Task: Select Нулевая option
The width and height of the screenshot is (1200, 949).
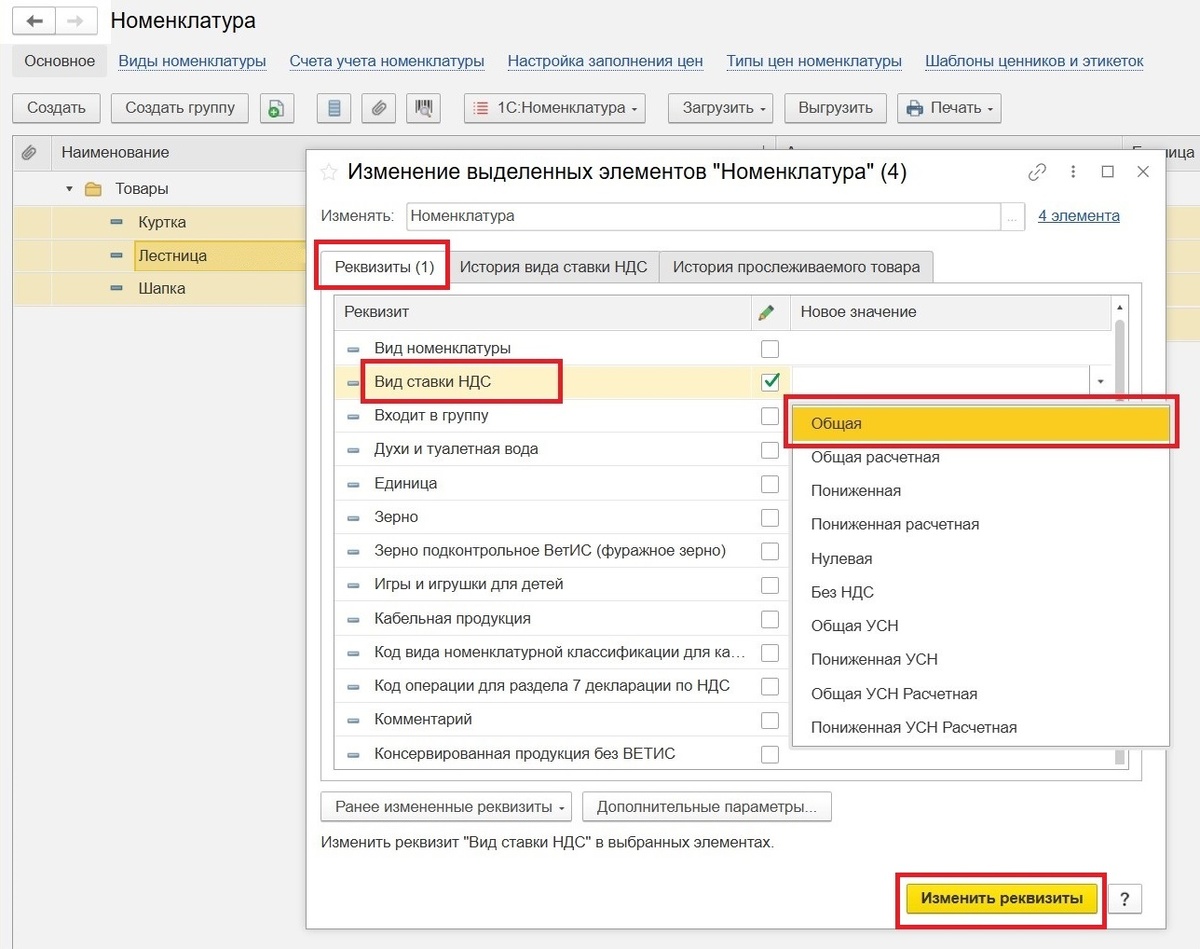Action: click(980, 559)
